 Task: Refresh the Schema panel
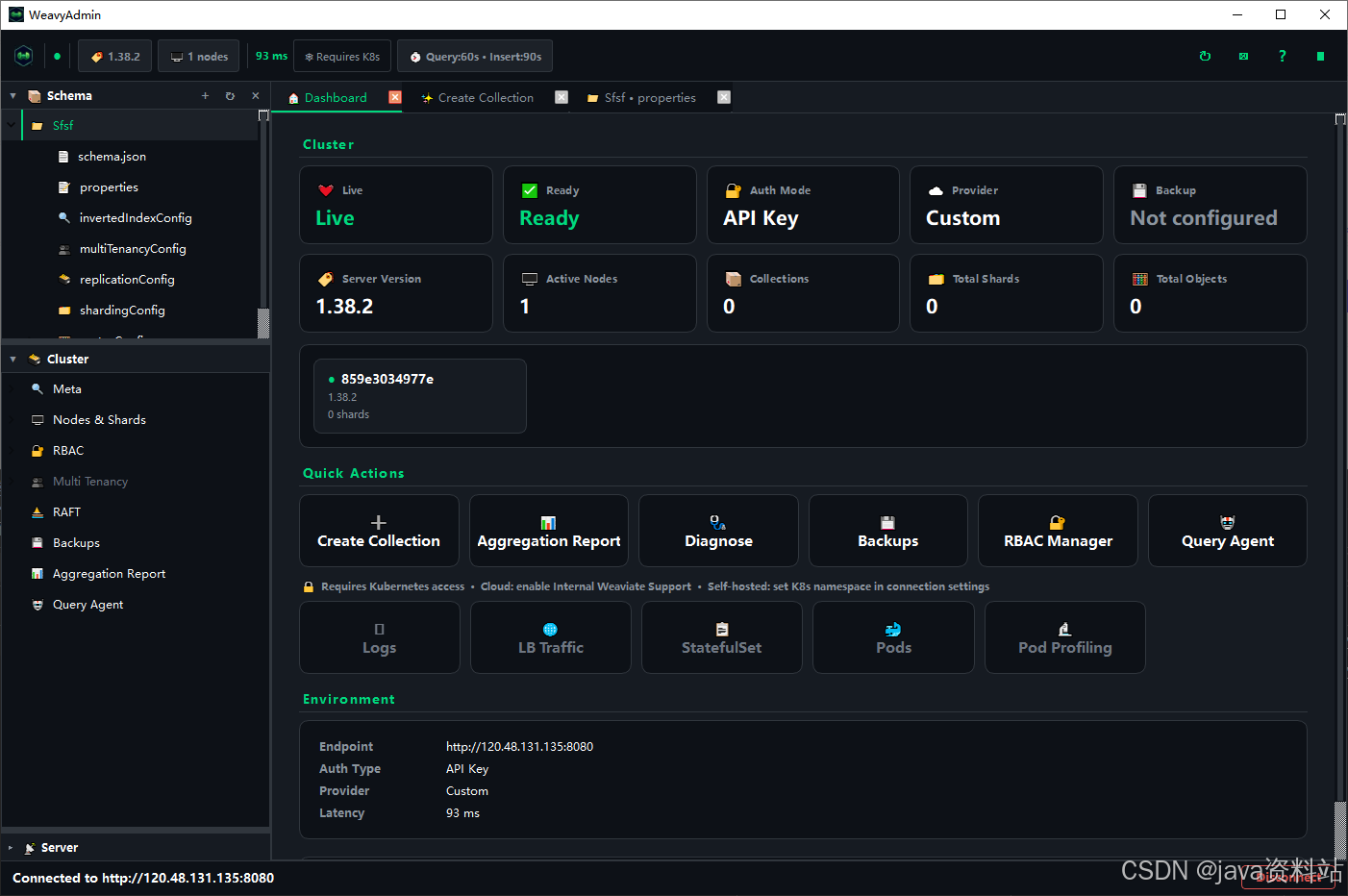click(230, 96)
